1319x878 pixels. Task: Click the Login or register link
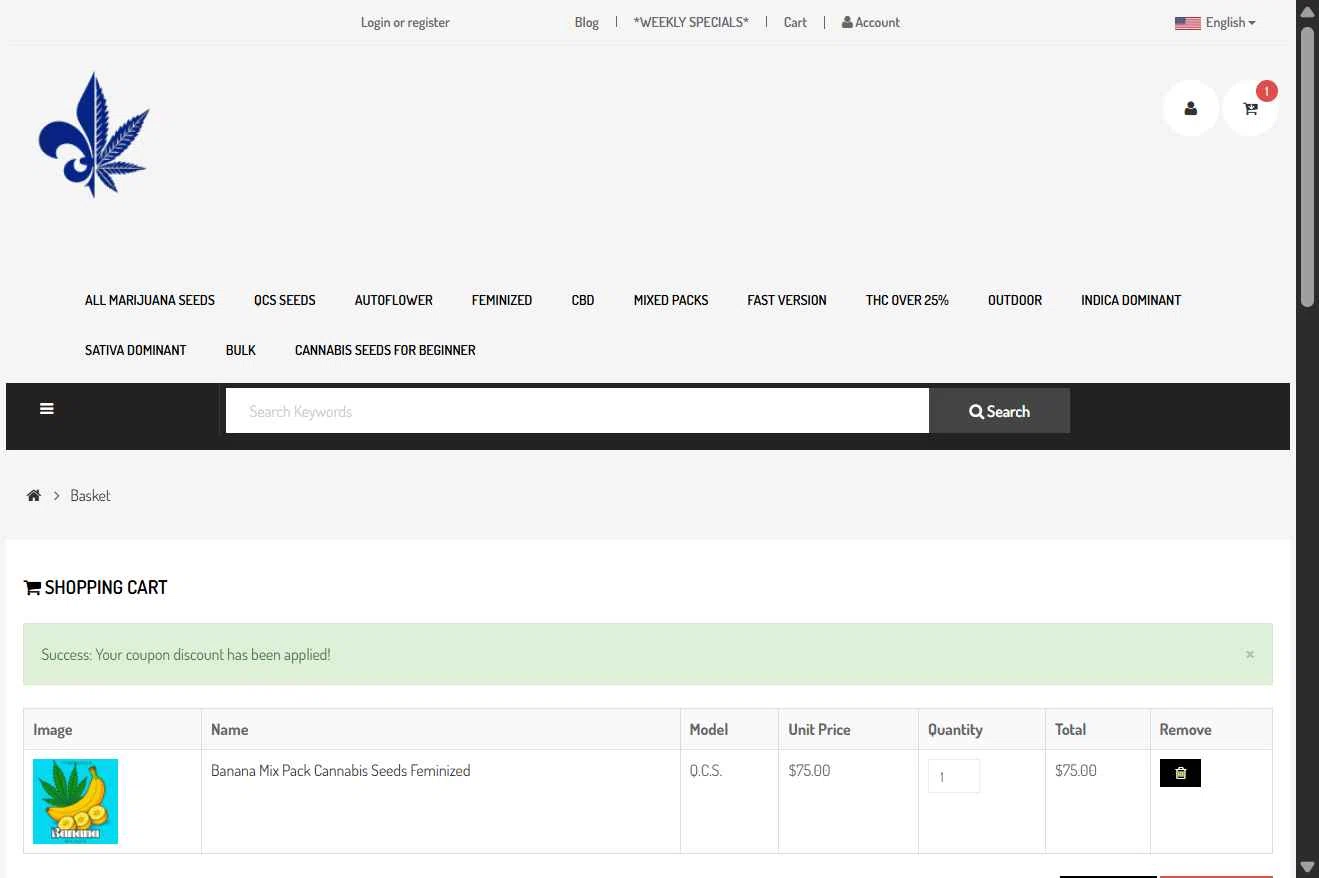point(405,22)
